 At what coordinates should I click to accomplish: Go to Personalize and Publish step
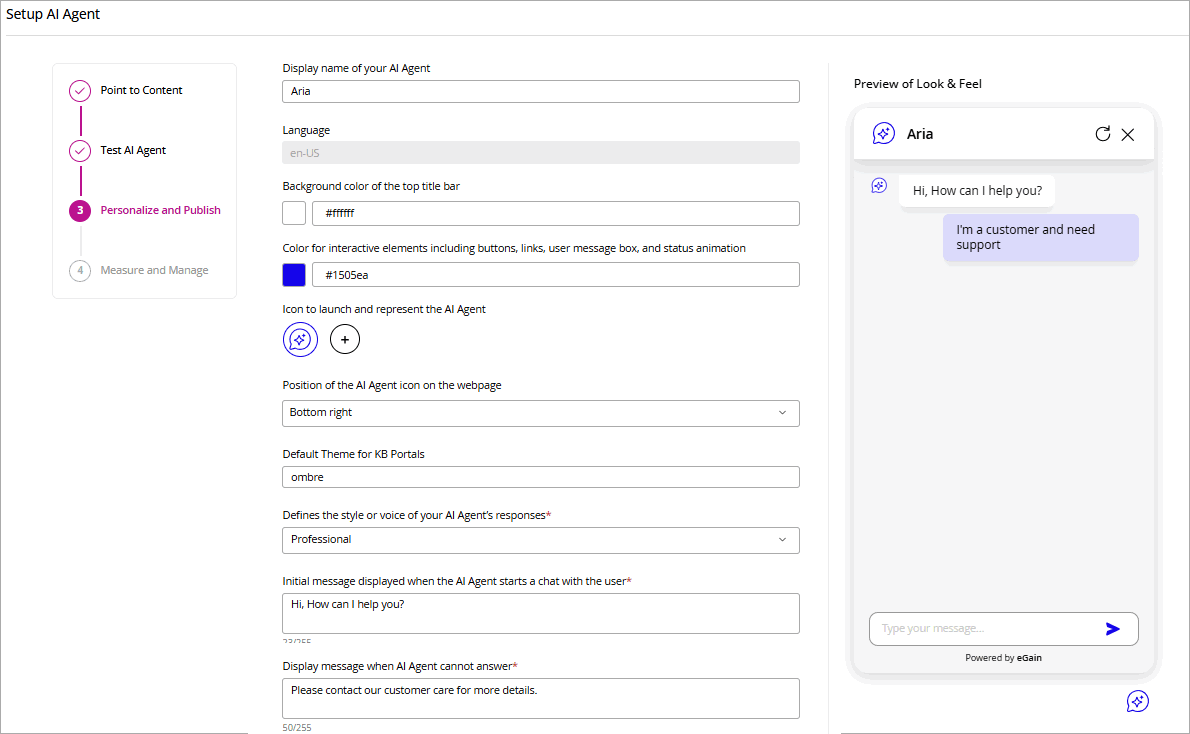[160, 211]
